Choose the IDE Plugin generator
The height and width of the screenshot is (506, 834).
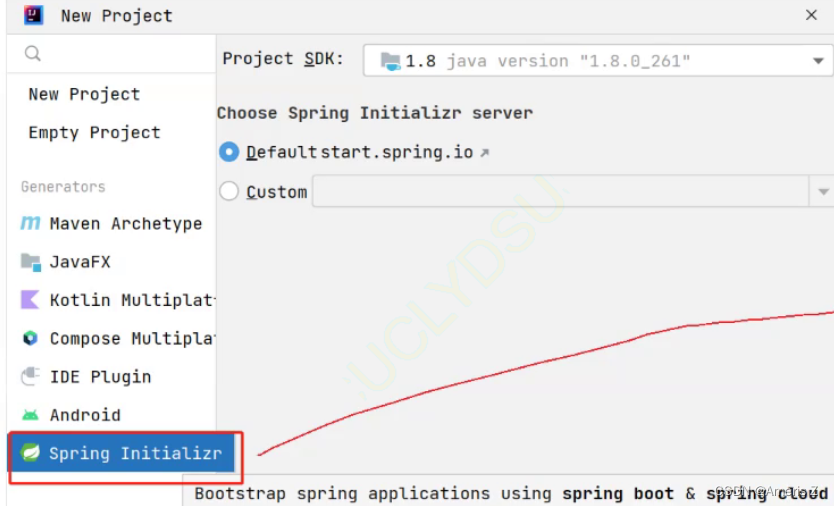point(112,377)
